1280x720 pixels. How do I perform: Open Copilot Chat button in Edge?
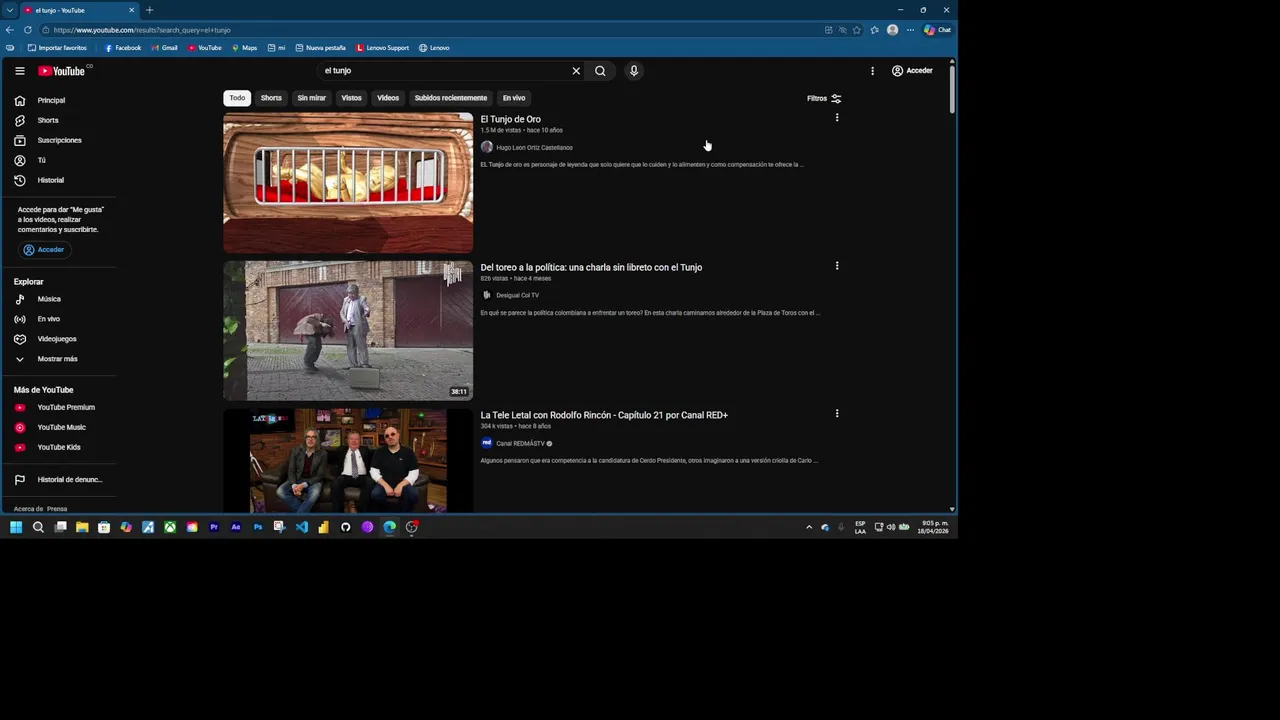[x=938, y=30]
